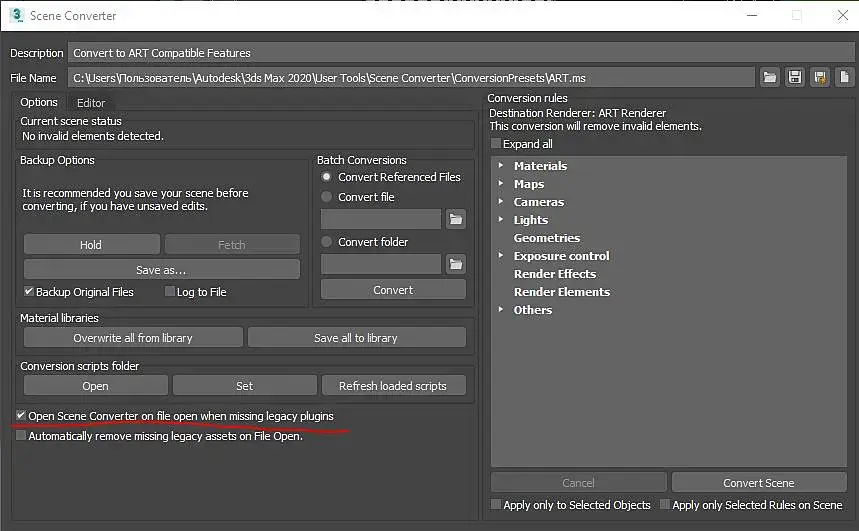Click Overwrite all from library
This screenshot has width=859, height=531.
[x=133, y=338]
